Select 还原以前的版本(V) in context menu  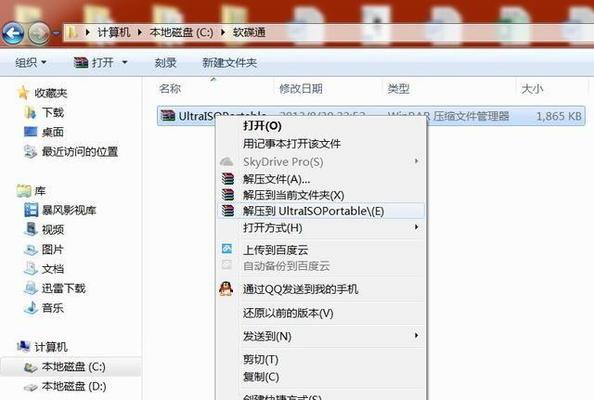288,313
